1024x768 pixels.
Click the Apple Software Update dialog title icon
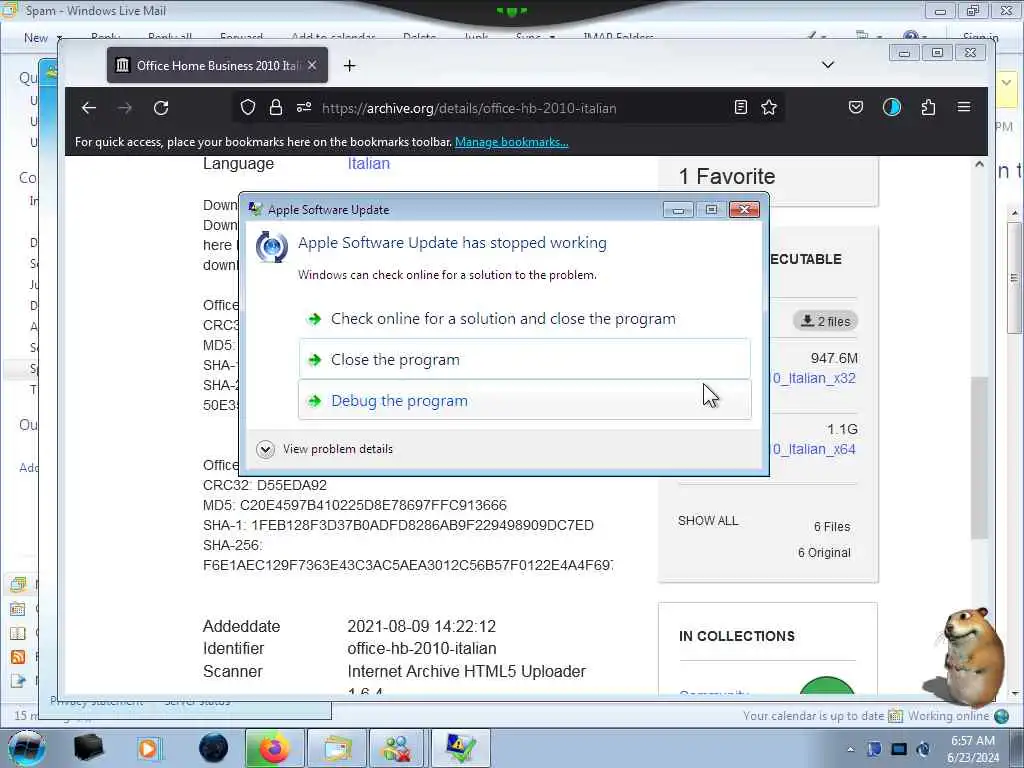click(255, 210)
